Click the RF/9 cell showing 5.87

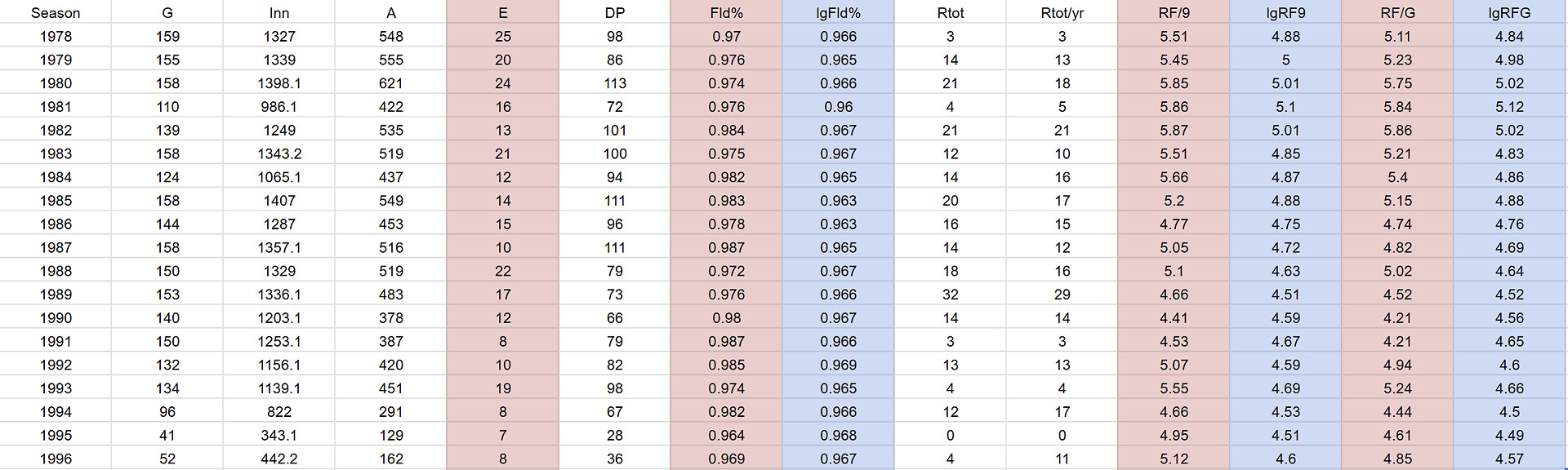point(1174,131)
